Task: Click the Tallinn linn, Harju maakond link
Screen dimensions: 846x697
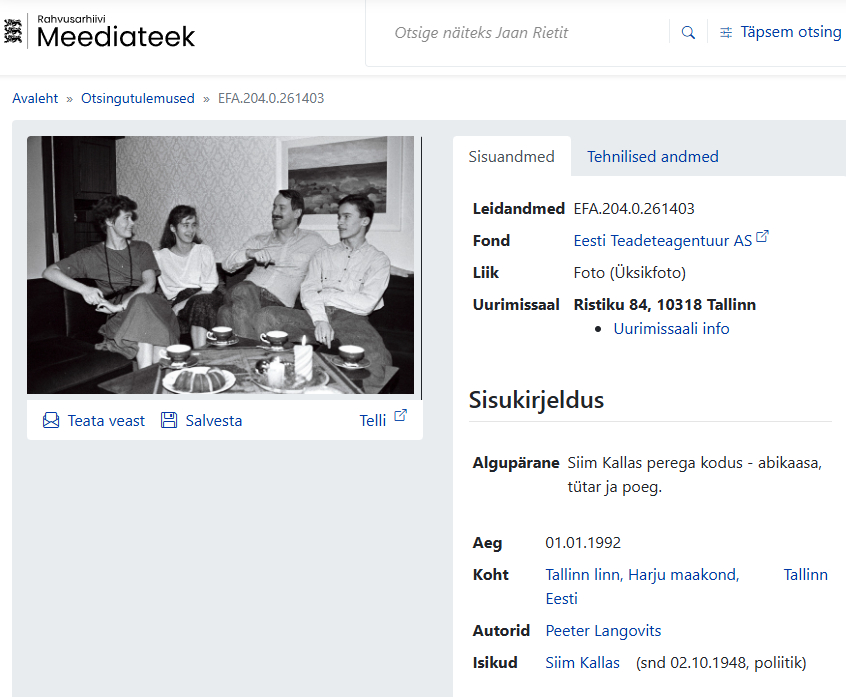Action: pos(642,575)
